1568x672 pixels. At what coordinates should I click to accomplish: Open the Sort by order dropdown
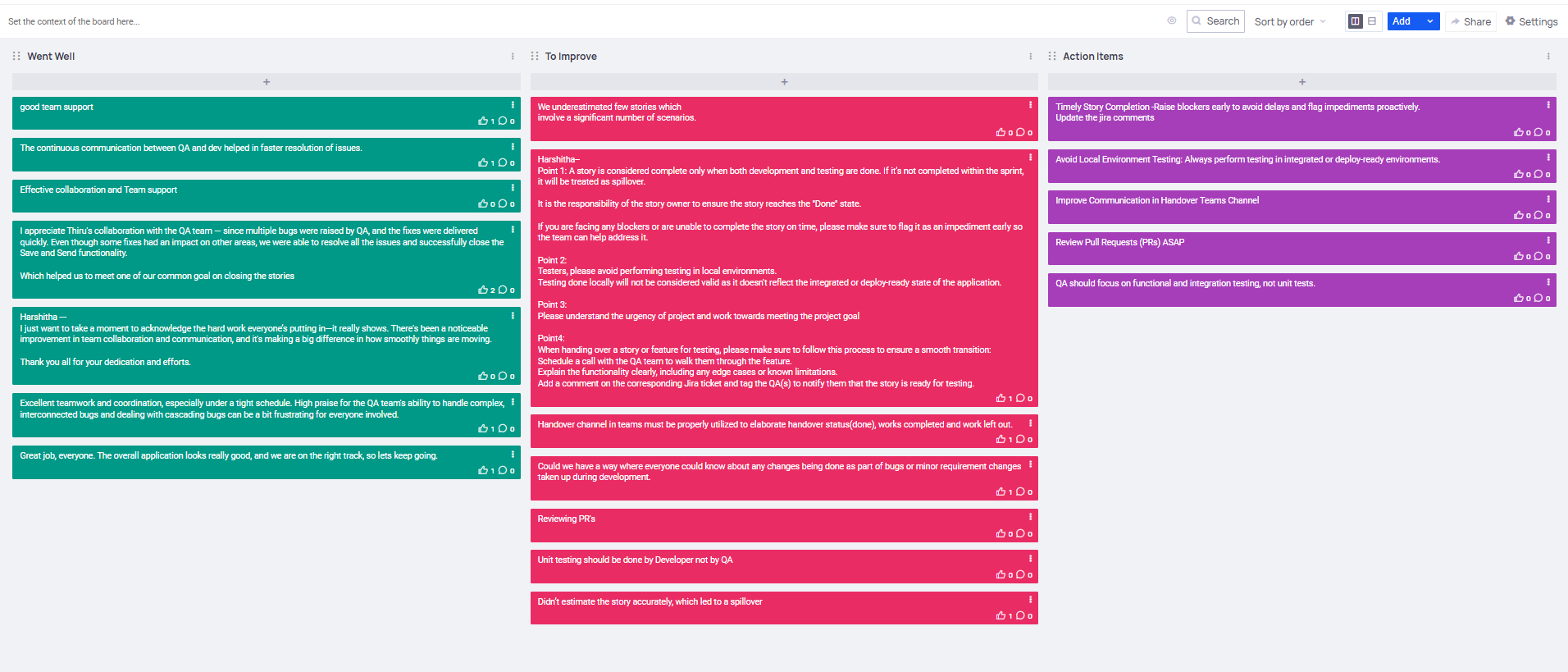(1289, 21)
